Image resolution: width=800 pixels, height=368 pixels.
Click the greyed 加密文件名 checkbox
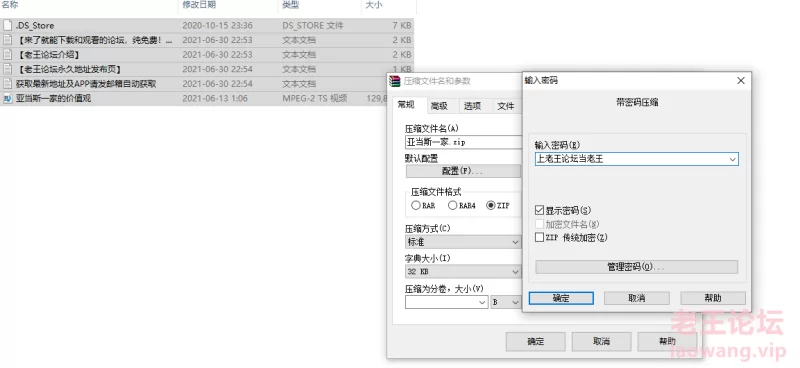[x=539, y=224]
